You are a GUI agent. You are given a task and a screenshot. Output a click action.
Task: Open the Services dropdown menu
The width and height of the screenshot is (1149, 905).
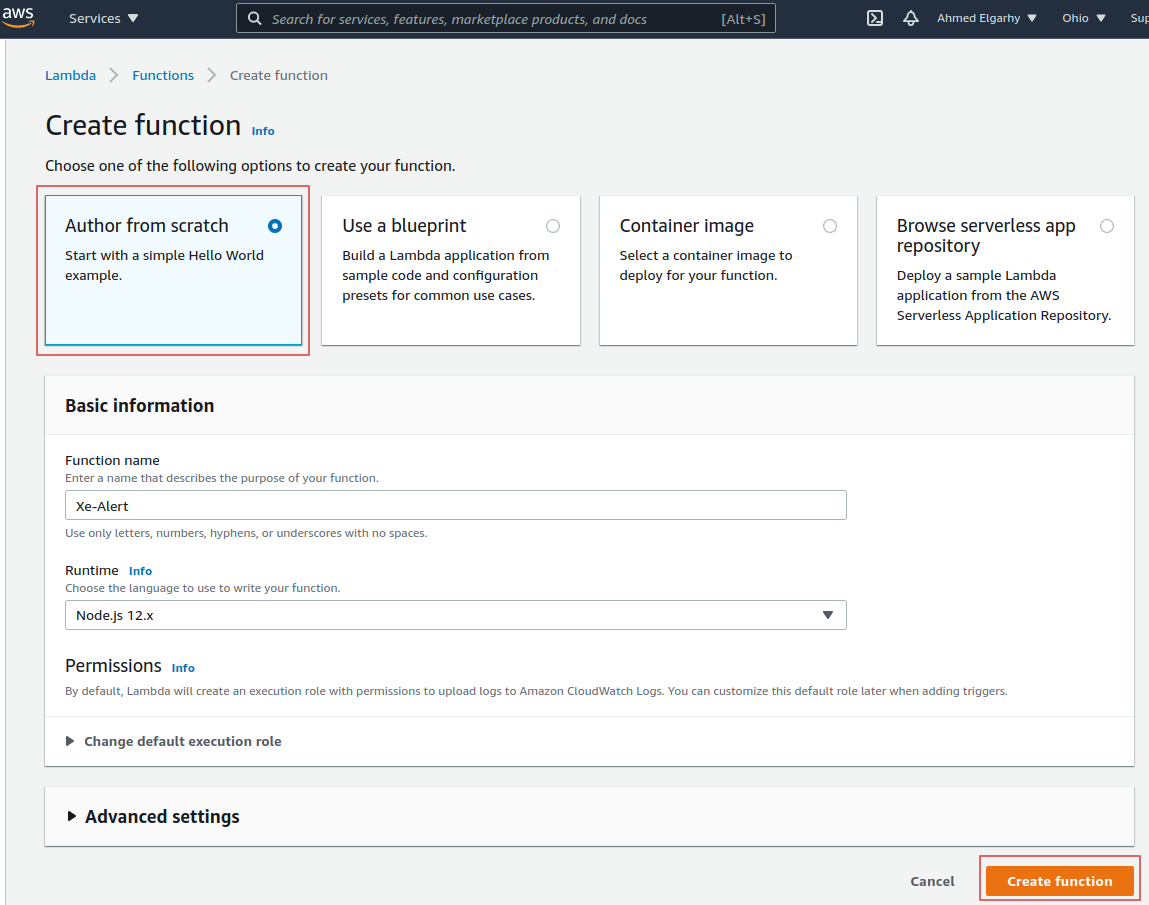click(103, 18)
